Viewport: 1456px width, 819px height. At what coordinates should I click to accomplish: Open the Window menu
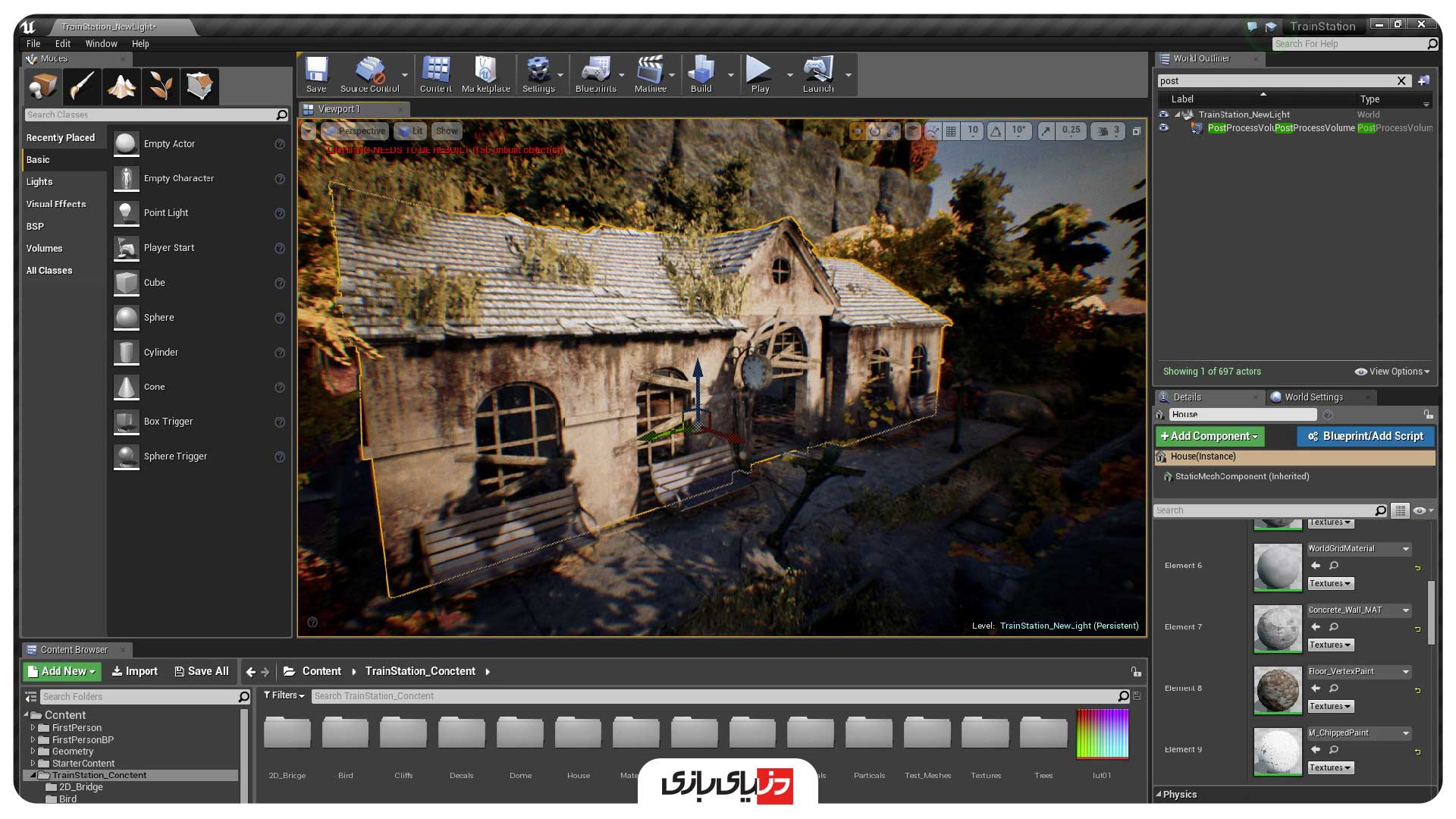click(101, 44)
